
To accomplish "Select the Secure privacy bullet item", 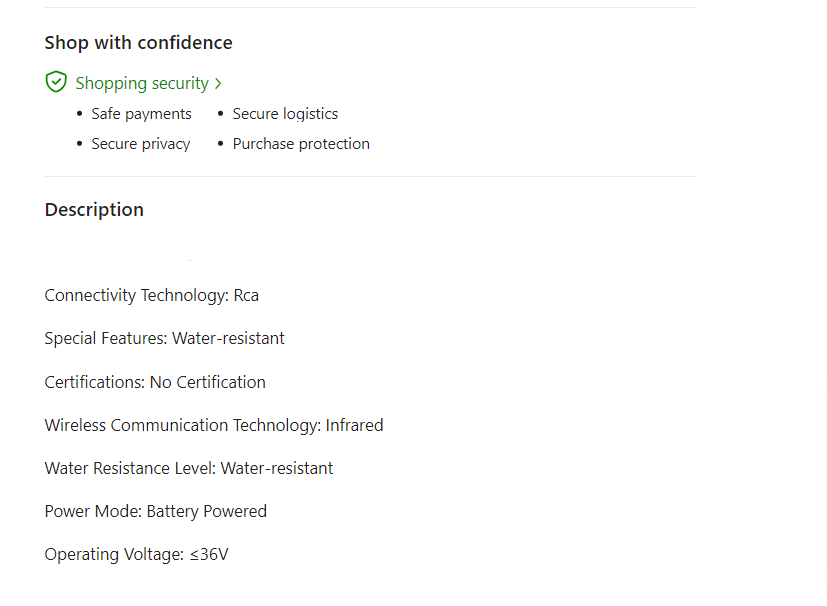I will (x=140, y=144).
